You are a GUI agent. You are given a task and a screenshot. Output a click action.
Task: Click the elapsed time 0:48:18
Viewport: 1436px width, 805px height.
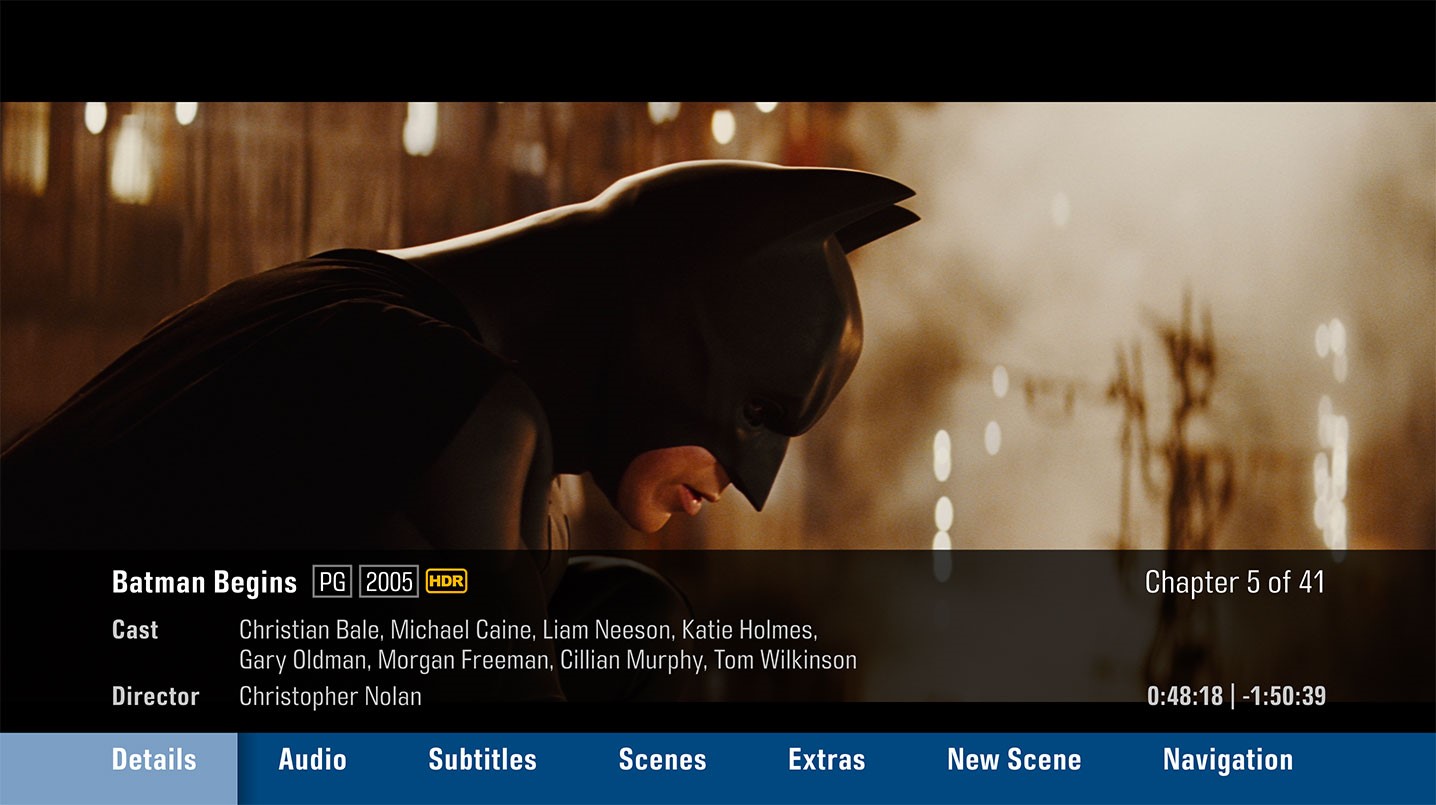pos(1185,696)
